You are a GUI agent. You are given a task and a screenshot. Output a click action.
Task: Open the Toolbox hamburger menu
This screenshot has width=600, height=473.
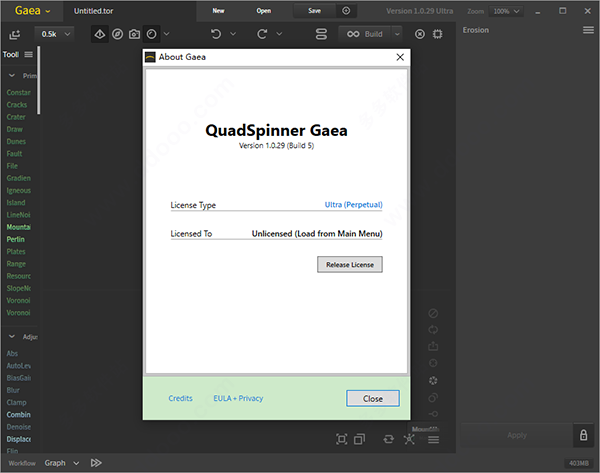point(28,54)
